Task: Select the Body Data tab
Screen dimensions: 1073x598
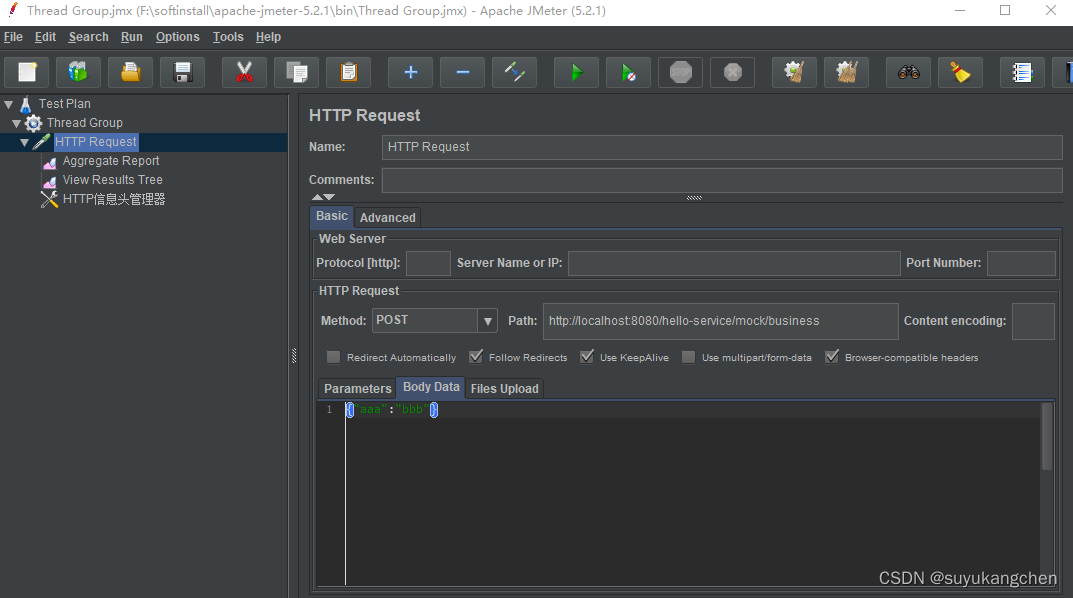Action: pyautogui.click(x=431, y=387)
